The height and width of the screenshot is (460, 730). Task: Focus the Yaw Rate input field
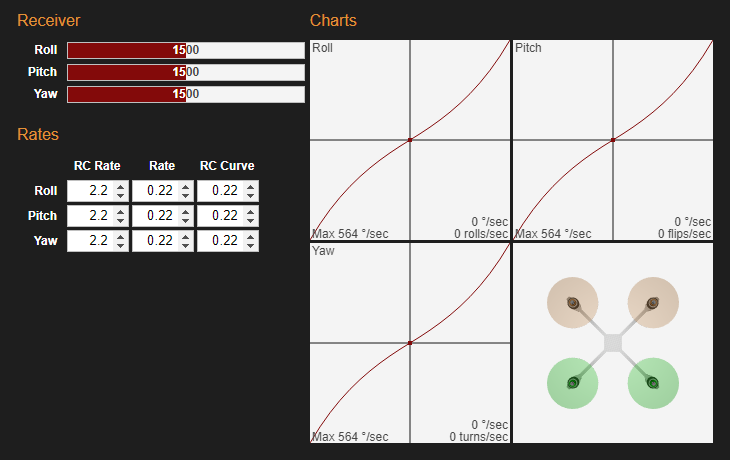tap(155, 240)
